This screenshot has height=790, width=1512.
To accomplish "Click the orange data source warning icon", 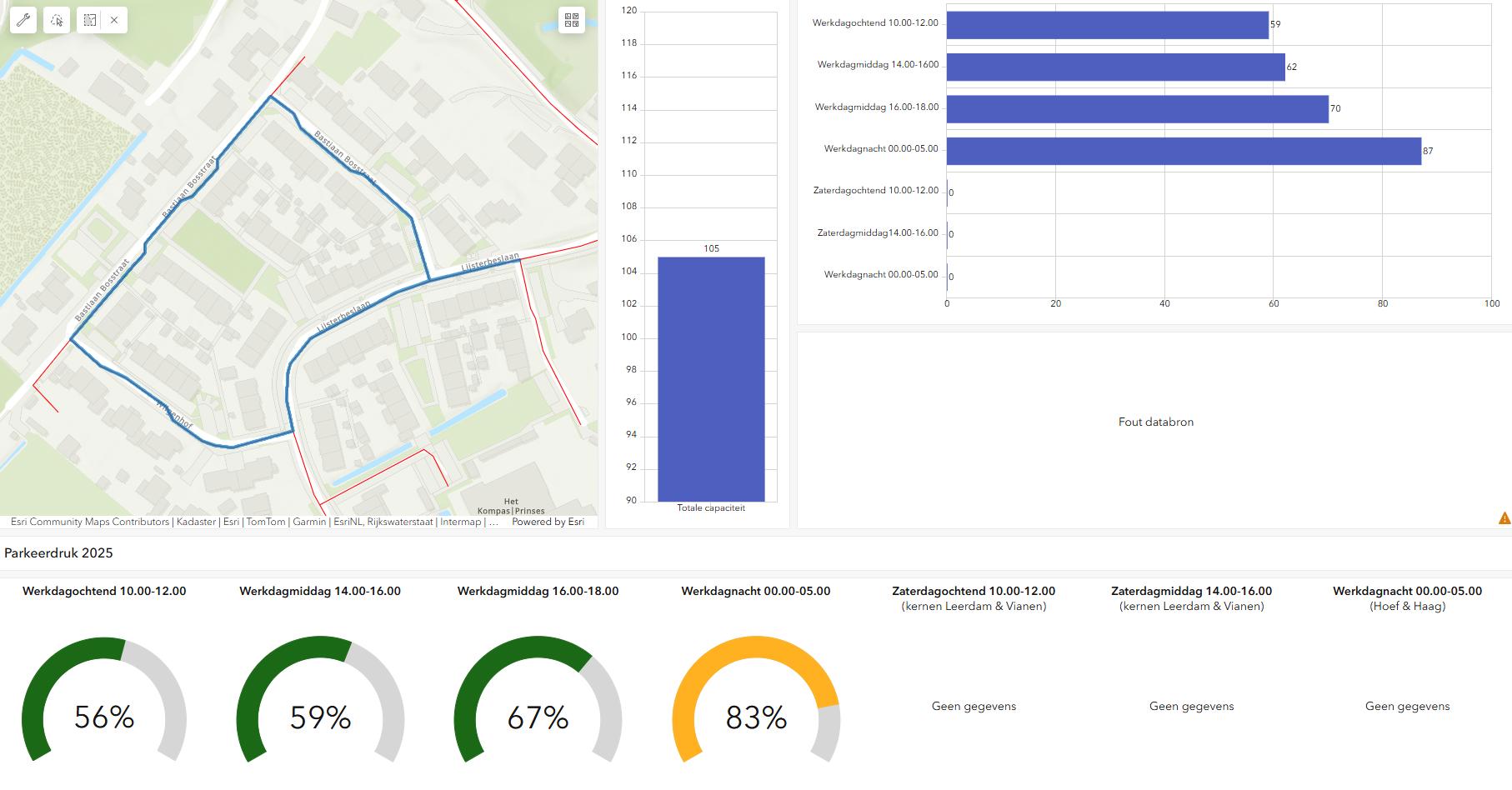I will [x=1504, y=518].
